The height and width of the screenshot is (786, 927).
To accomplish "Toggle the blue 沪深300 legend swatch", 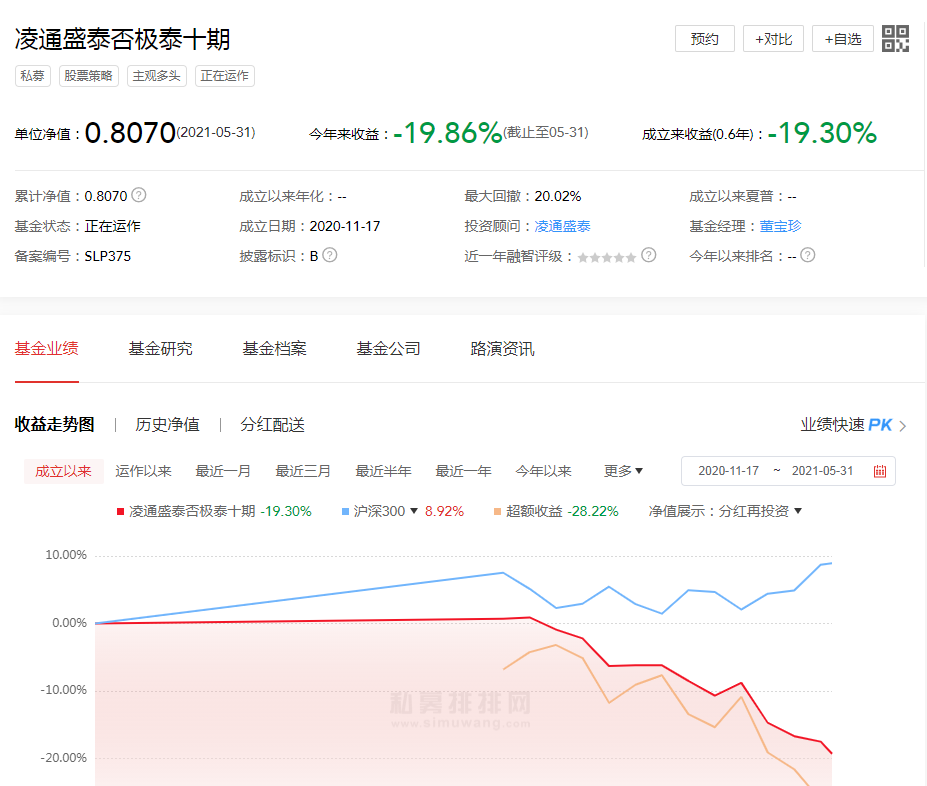I will [345, 512].
